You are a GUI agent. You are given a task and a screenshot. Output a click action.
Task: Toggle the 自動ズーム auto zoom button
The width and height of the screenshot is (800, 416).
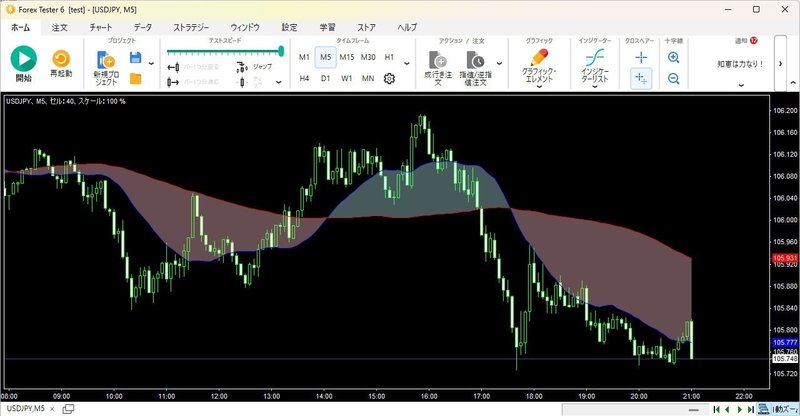click(x=778, y=409)
